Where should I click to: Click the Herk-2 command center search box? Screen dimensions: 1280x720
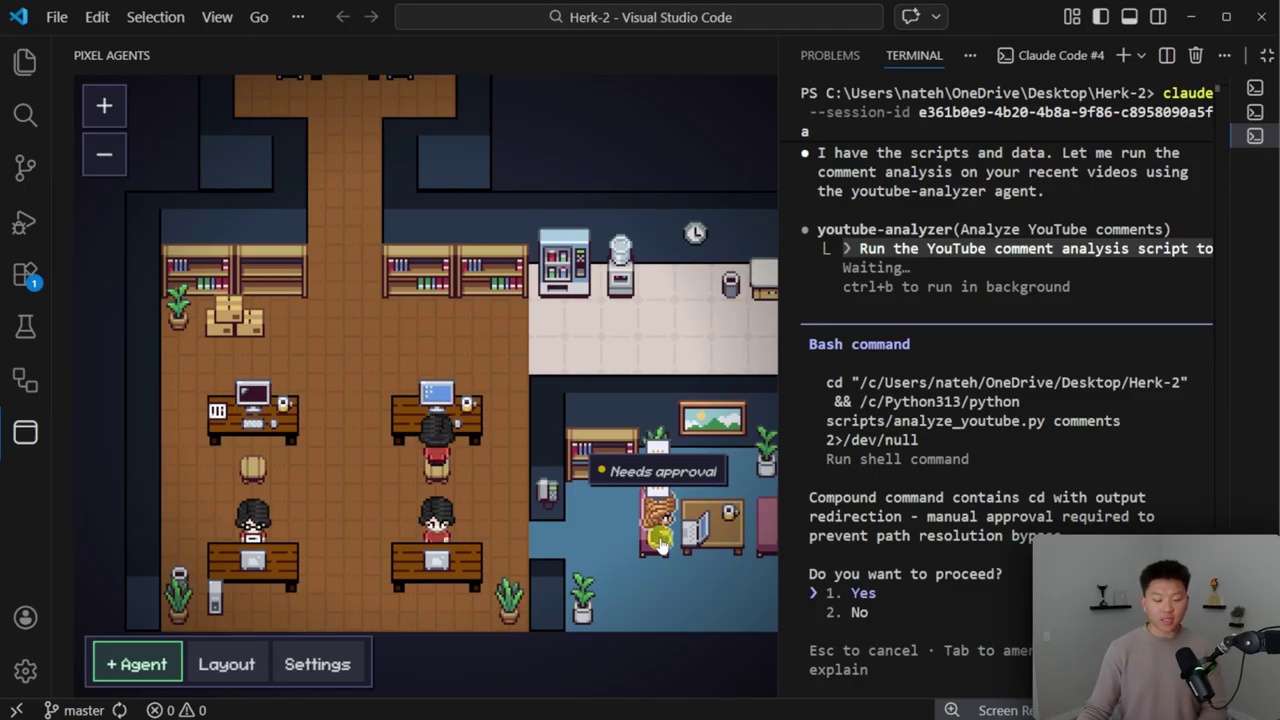[639, 17]
